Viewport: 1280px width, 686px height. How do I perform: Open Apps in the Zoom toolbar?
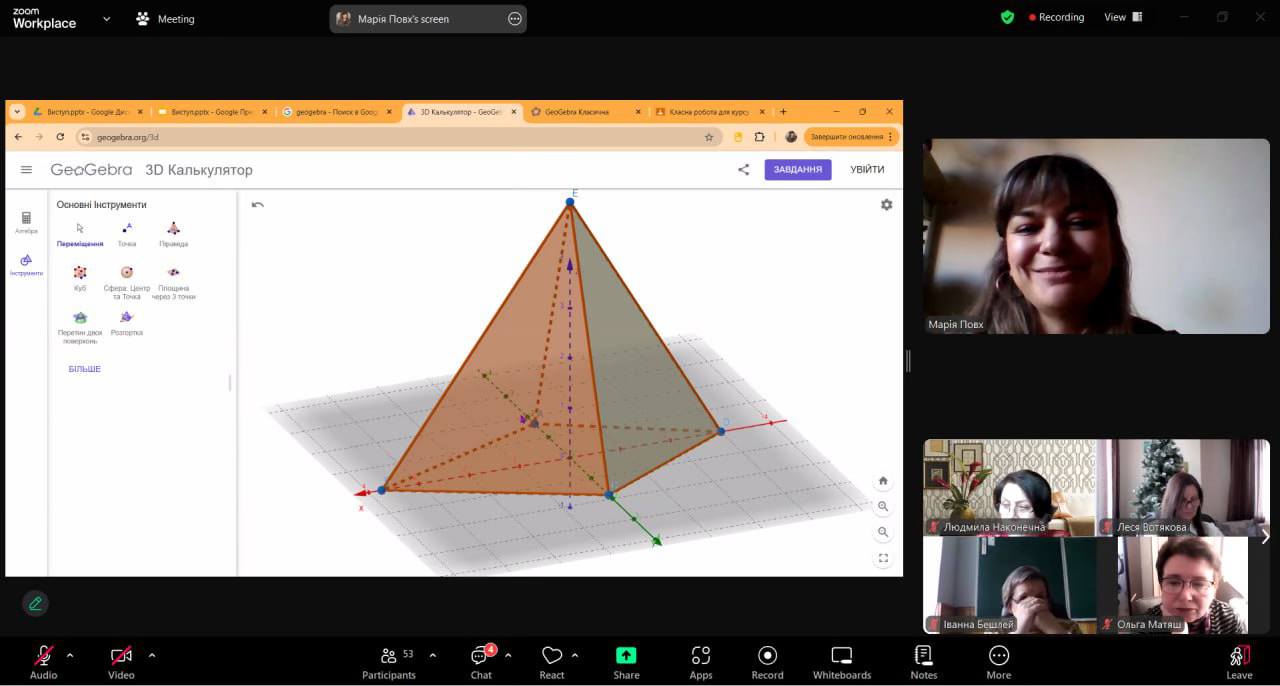click(x=700, y=656)
